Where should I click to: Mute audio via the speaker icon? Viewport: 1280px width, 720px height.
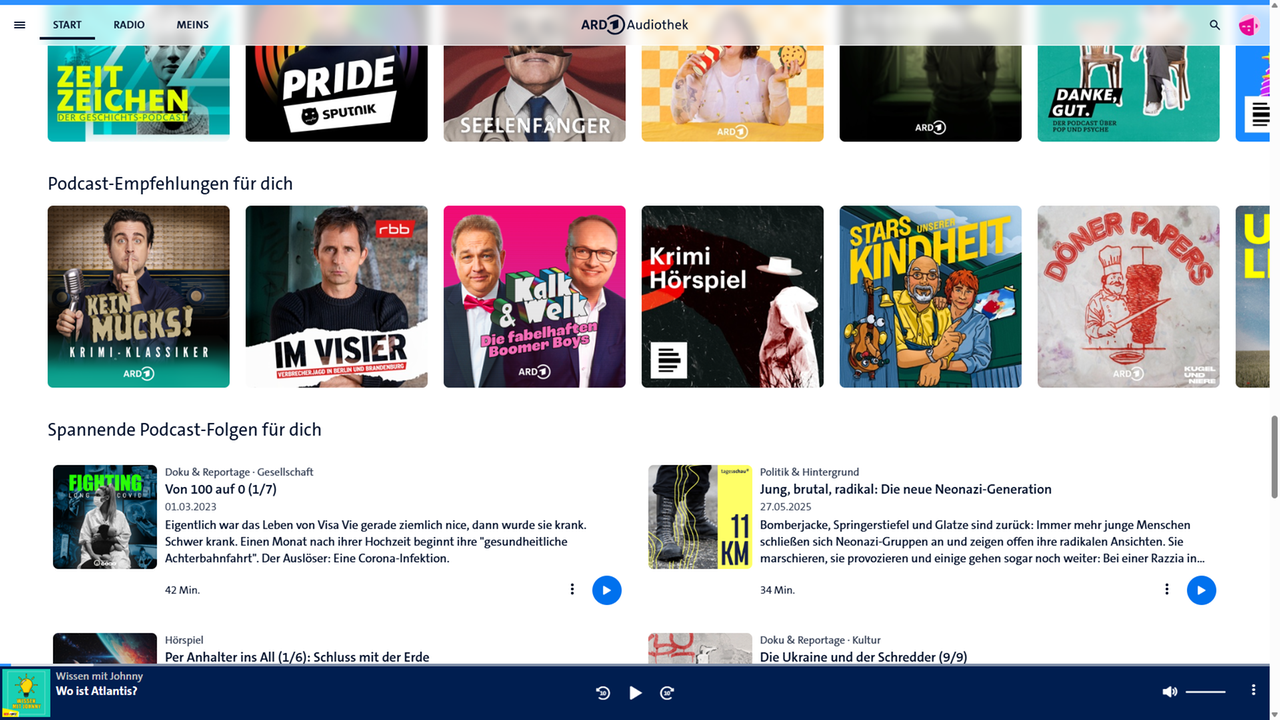1169,692
